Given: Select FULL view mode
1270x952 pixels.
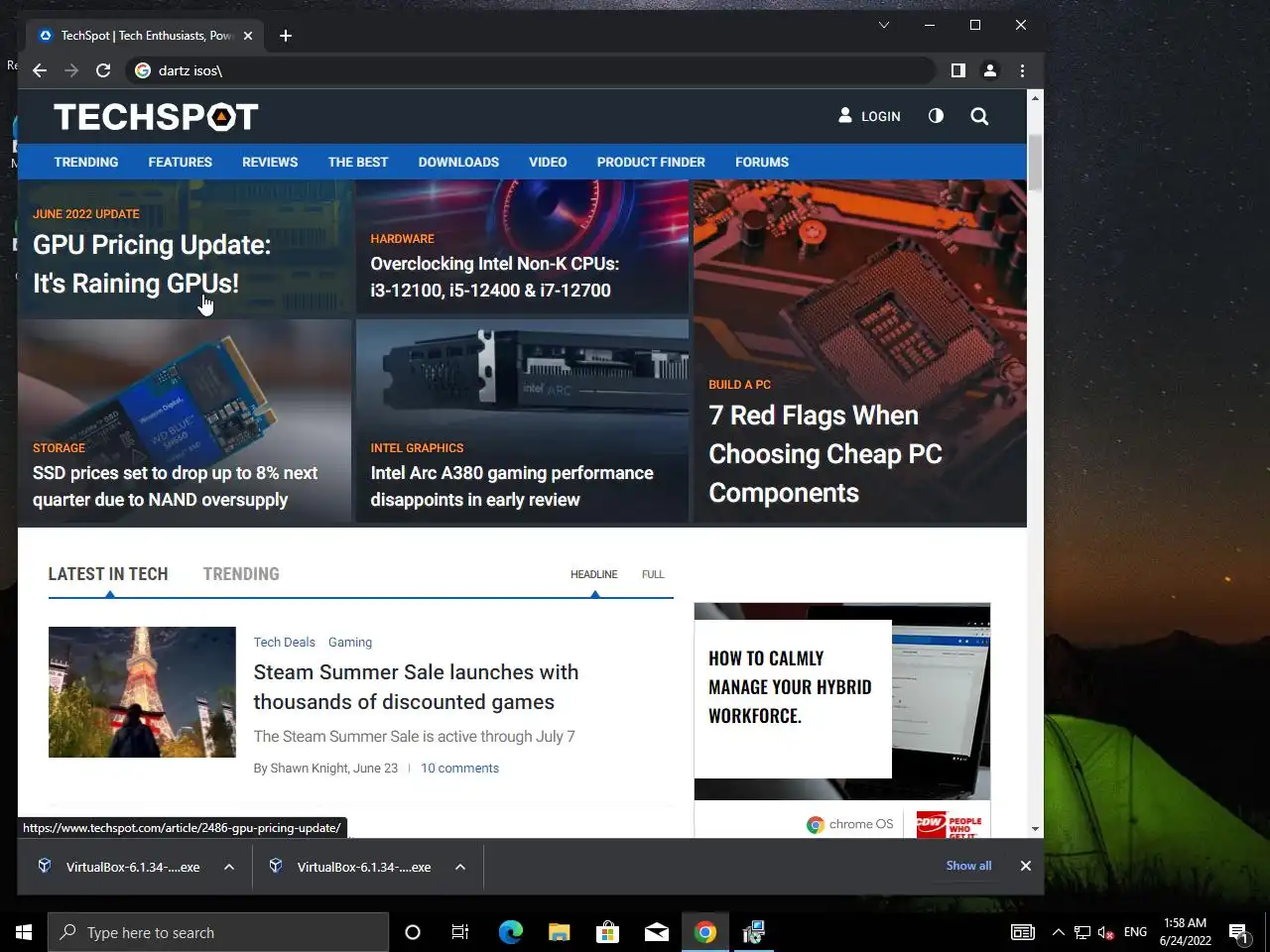Looking at the screenshot, I should [x=653, y=574].
